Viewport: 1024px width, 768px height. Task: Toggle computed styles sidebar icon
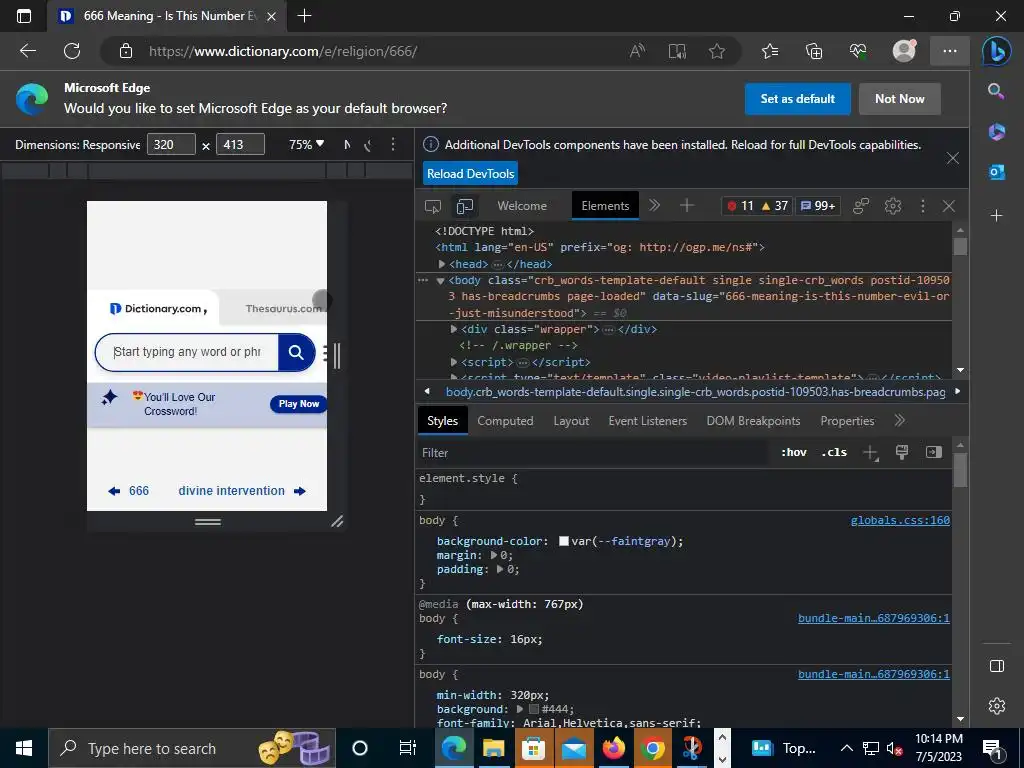(933, 452)
